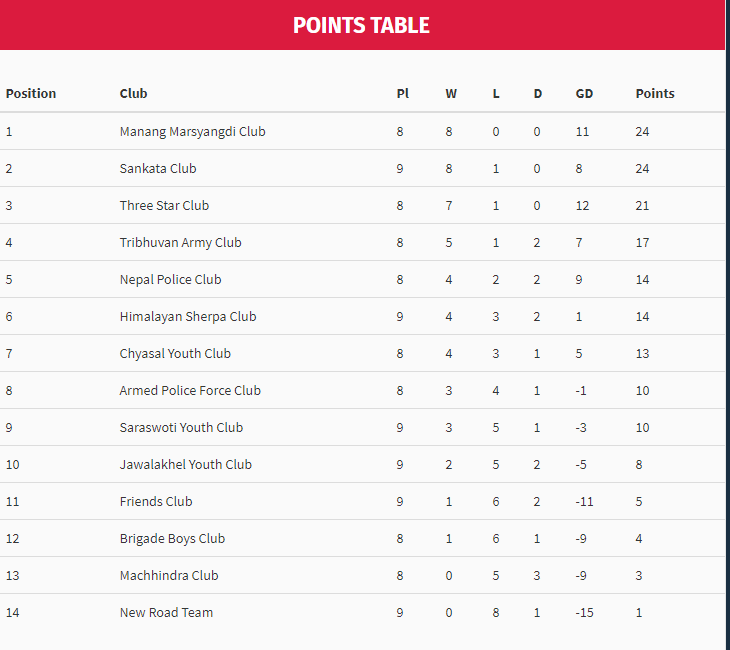Open Himalayan Sherpa Club

coord(187,316)
